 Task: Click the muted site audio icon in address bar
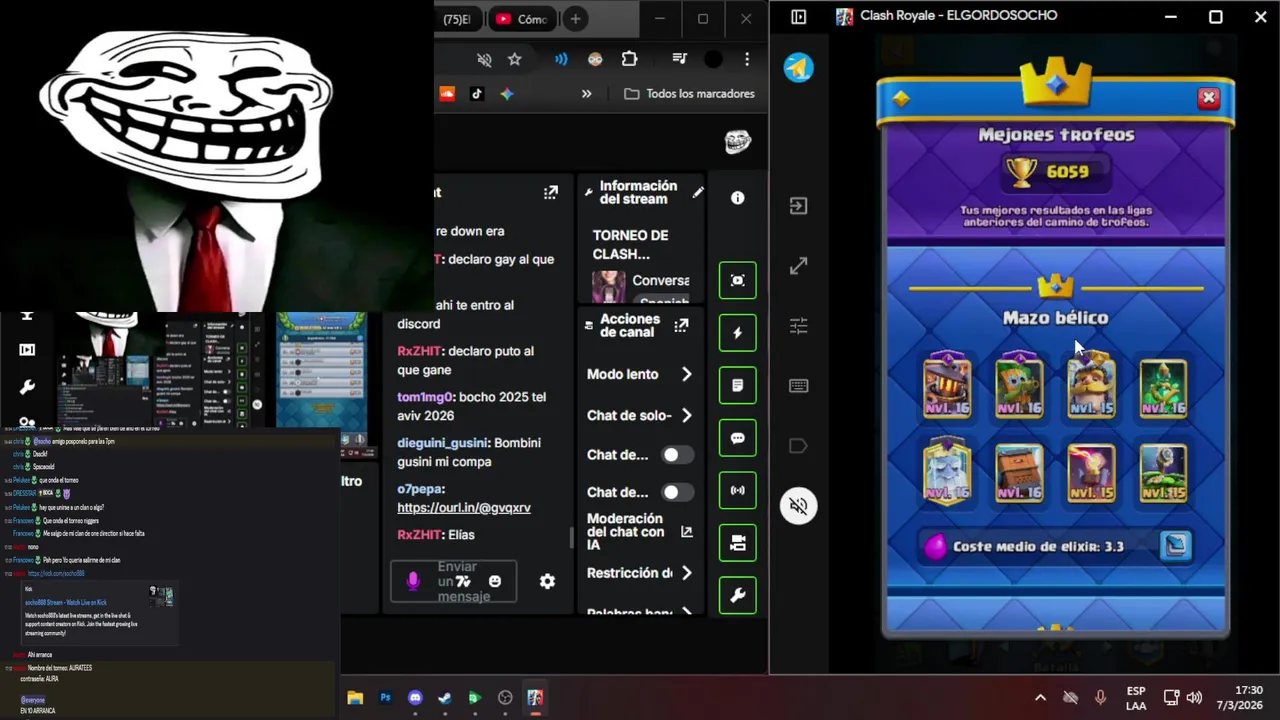(484, 60)
